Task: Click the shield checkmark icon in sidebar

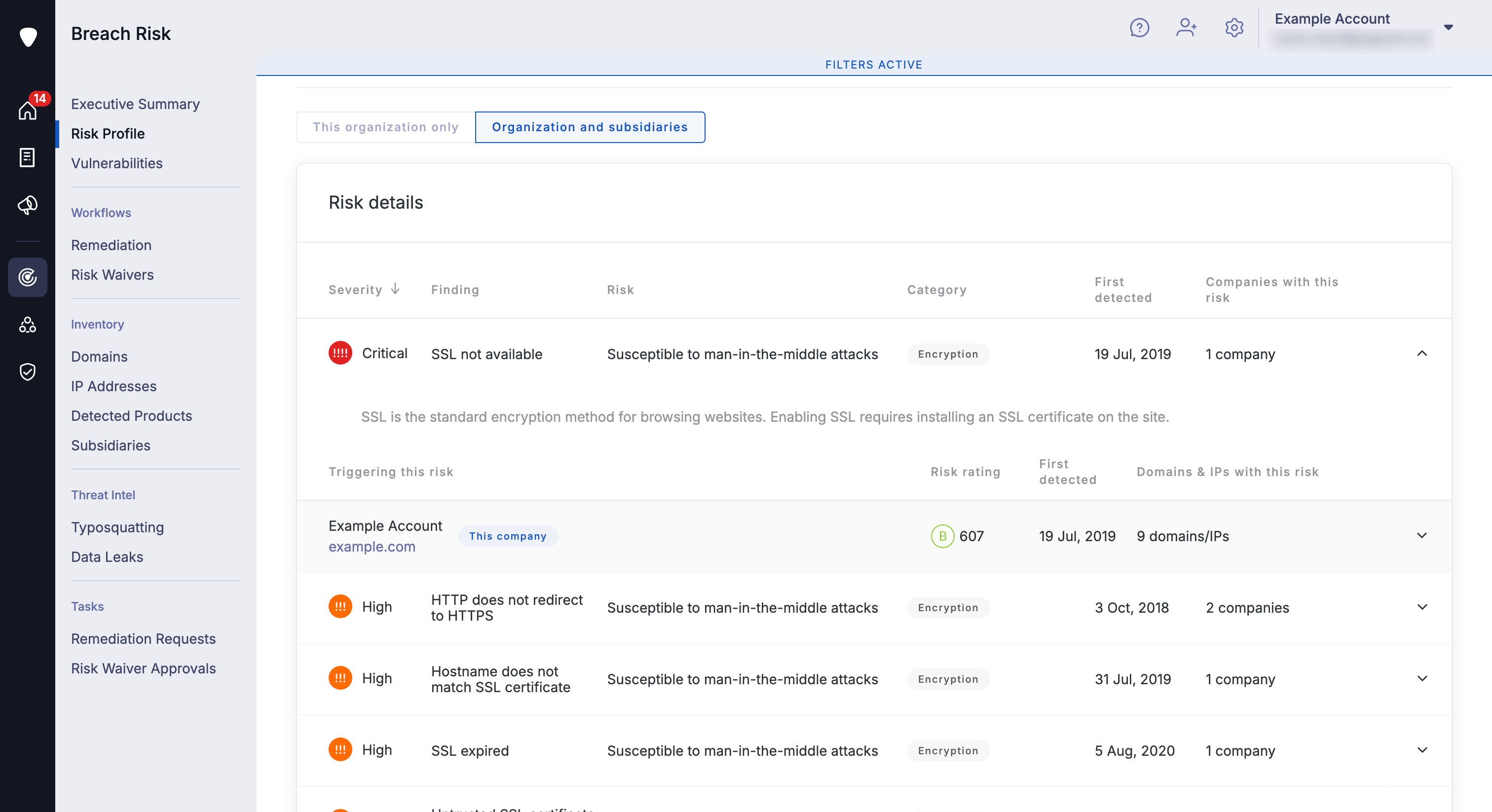Action: 28,372
